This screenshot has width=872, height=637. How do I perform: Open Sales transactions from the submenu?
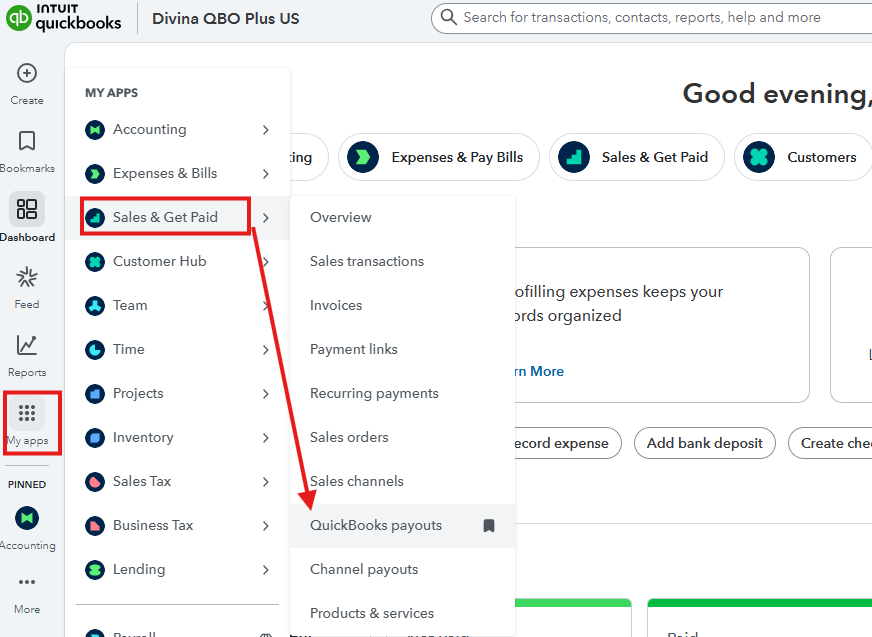(x=402, y=261)
